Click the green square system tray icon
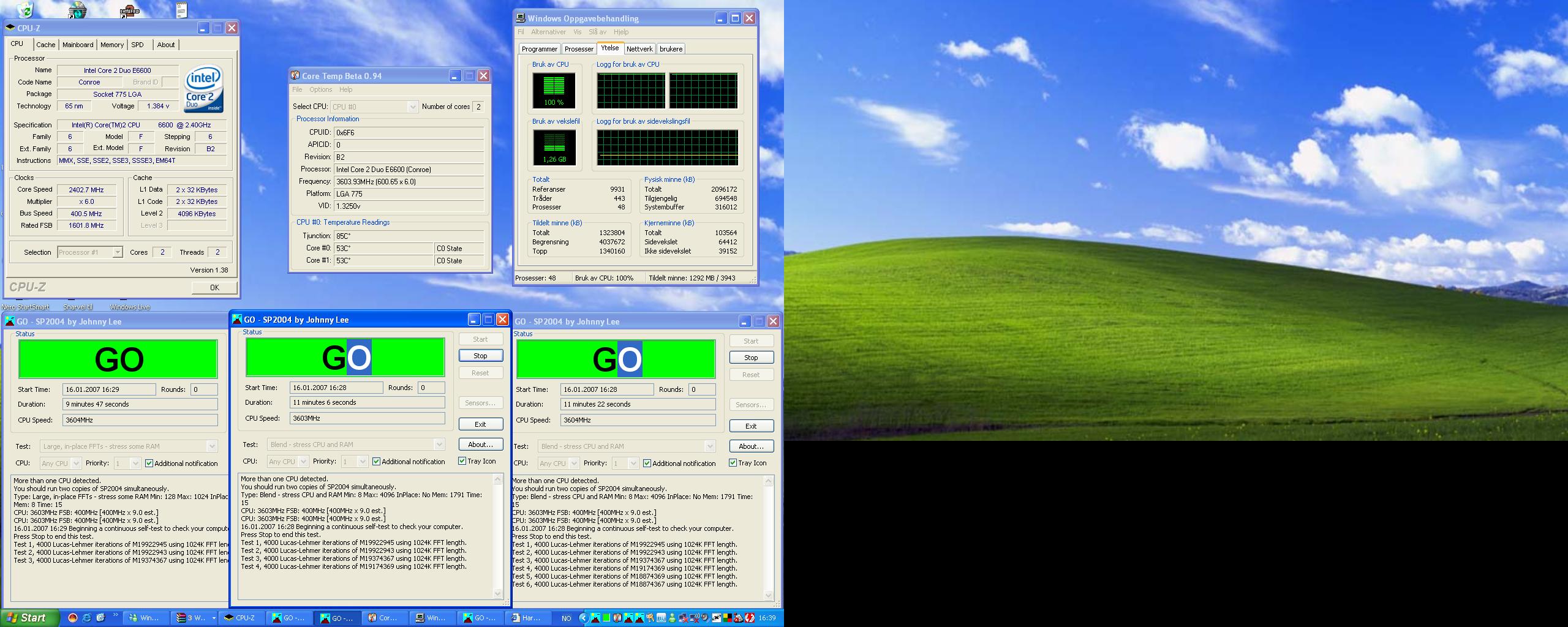Image resolution: width=1568 pixels, height=627 pixels. pyautogui.click(x=606, y=618)
